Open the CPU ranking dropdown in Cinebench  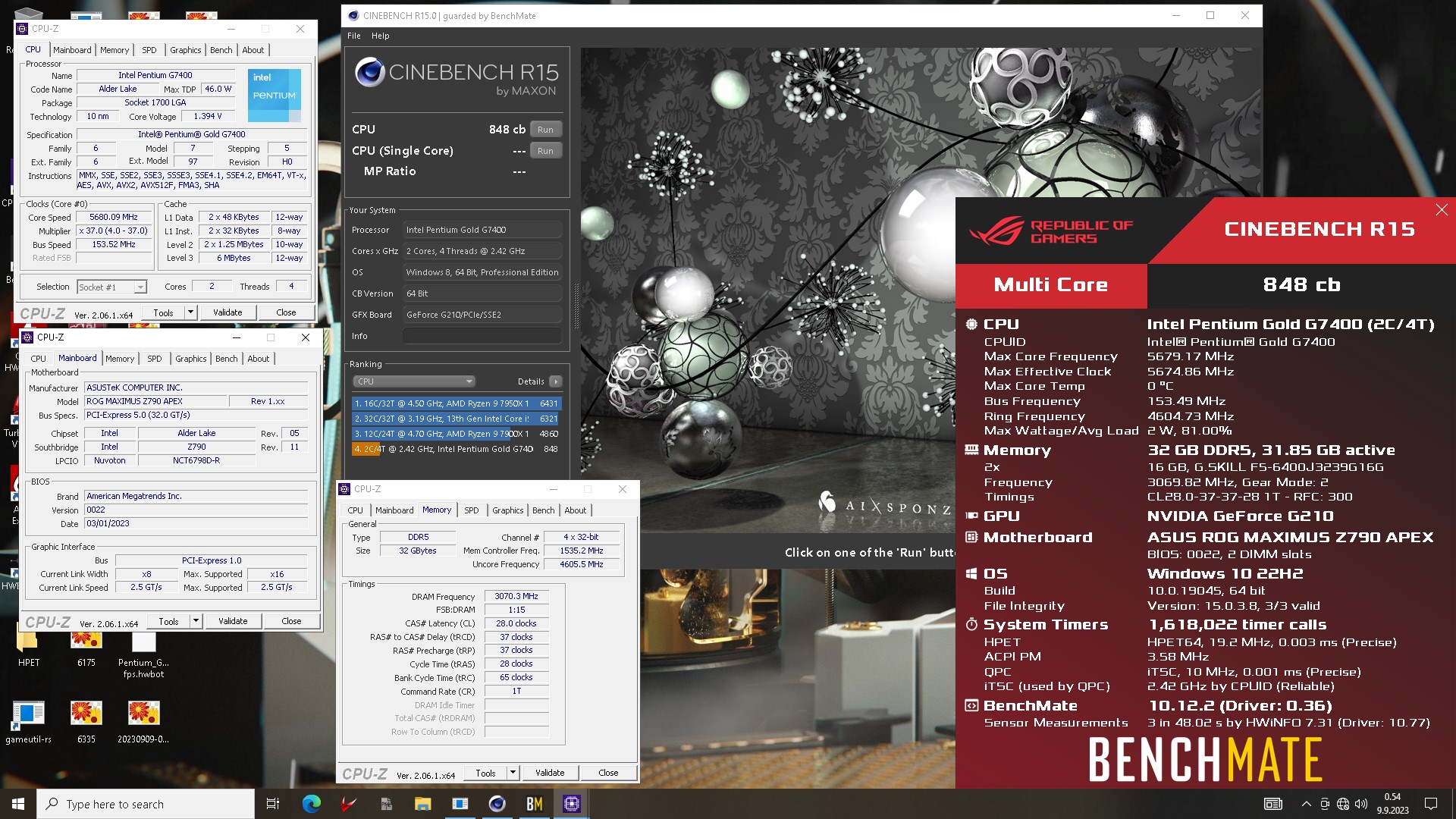(414, 381)
